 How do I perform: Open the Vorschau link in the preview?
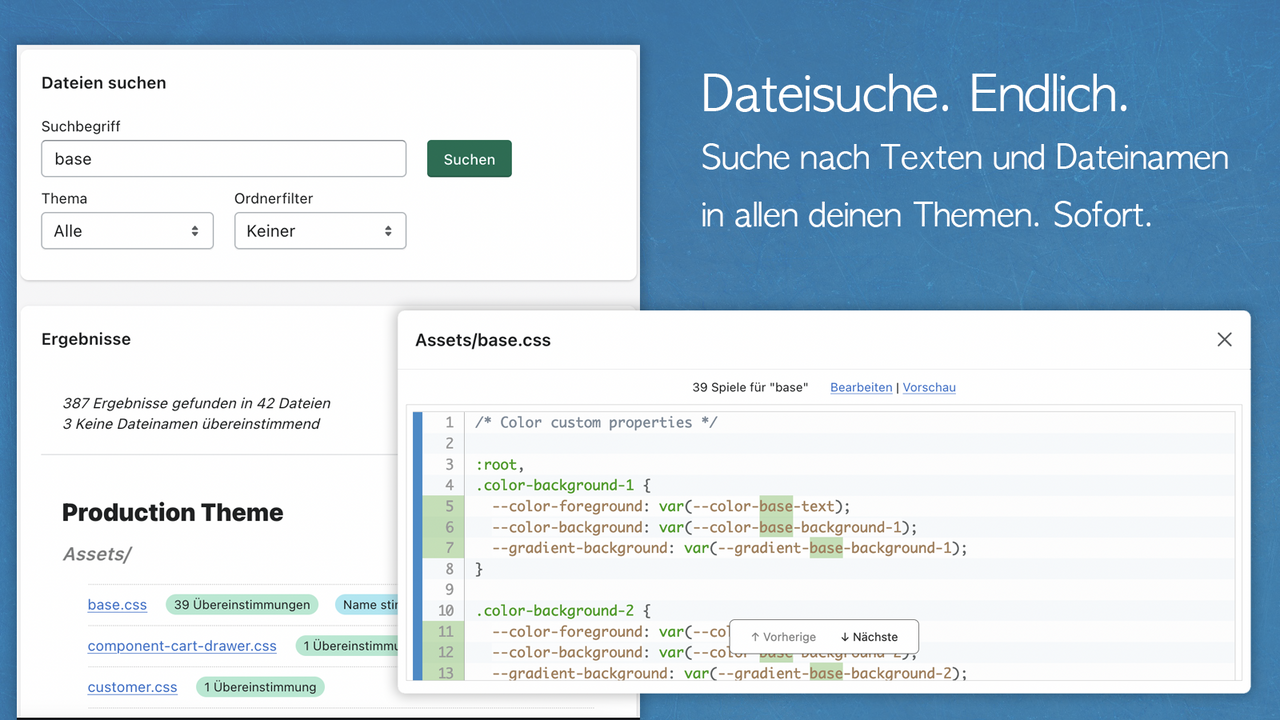929,387
